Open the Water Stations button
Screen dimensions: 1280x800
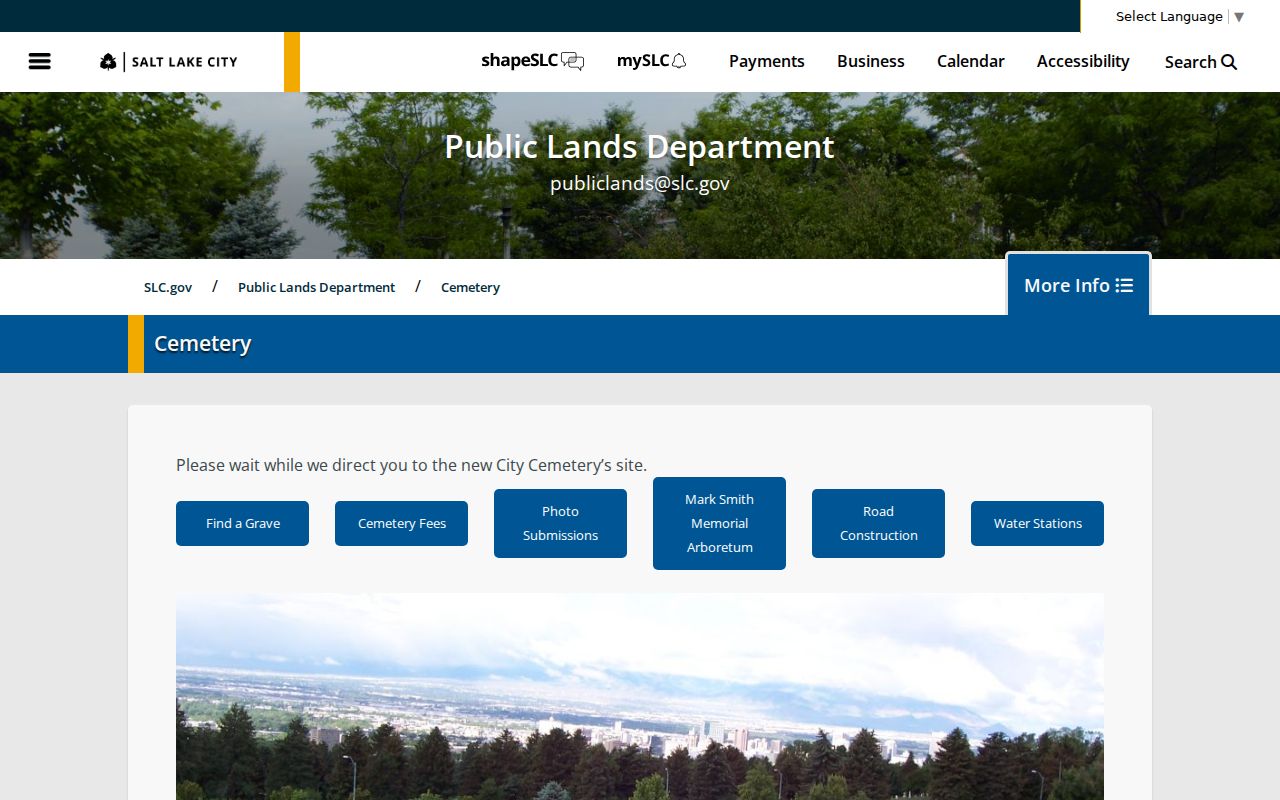click(x=1037, y=523)
